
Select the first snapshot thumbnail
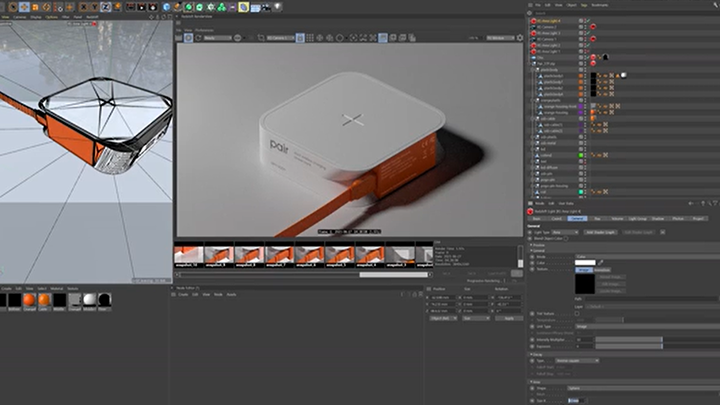(x=189, y=257)
